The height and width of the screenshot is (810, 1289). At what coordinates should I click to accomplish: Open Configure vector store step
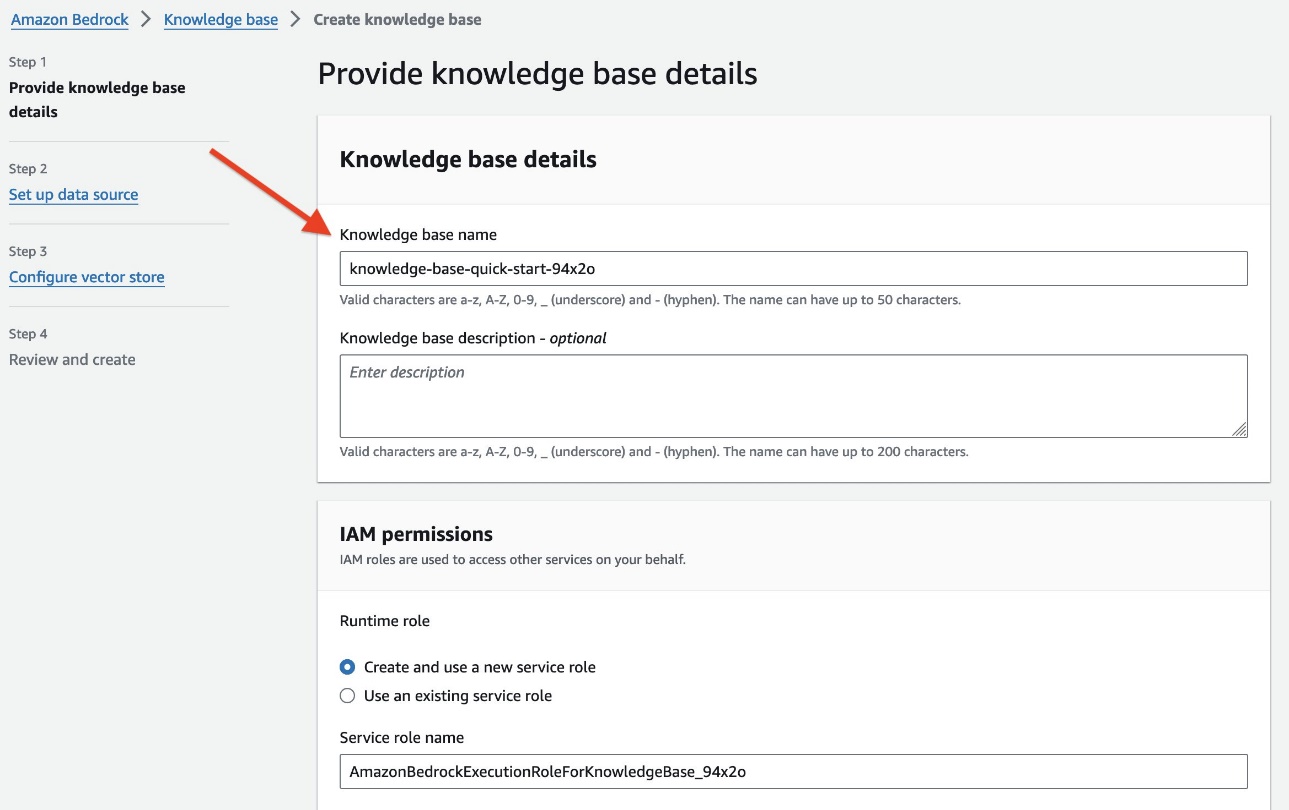pos(87,277)
